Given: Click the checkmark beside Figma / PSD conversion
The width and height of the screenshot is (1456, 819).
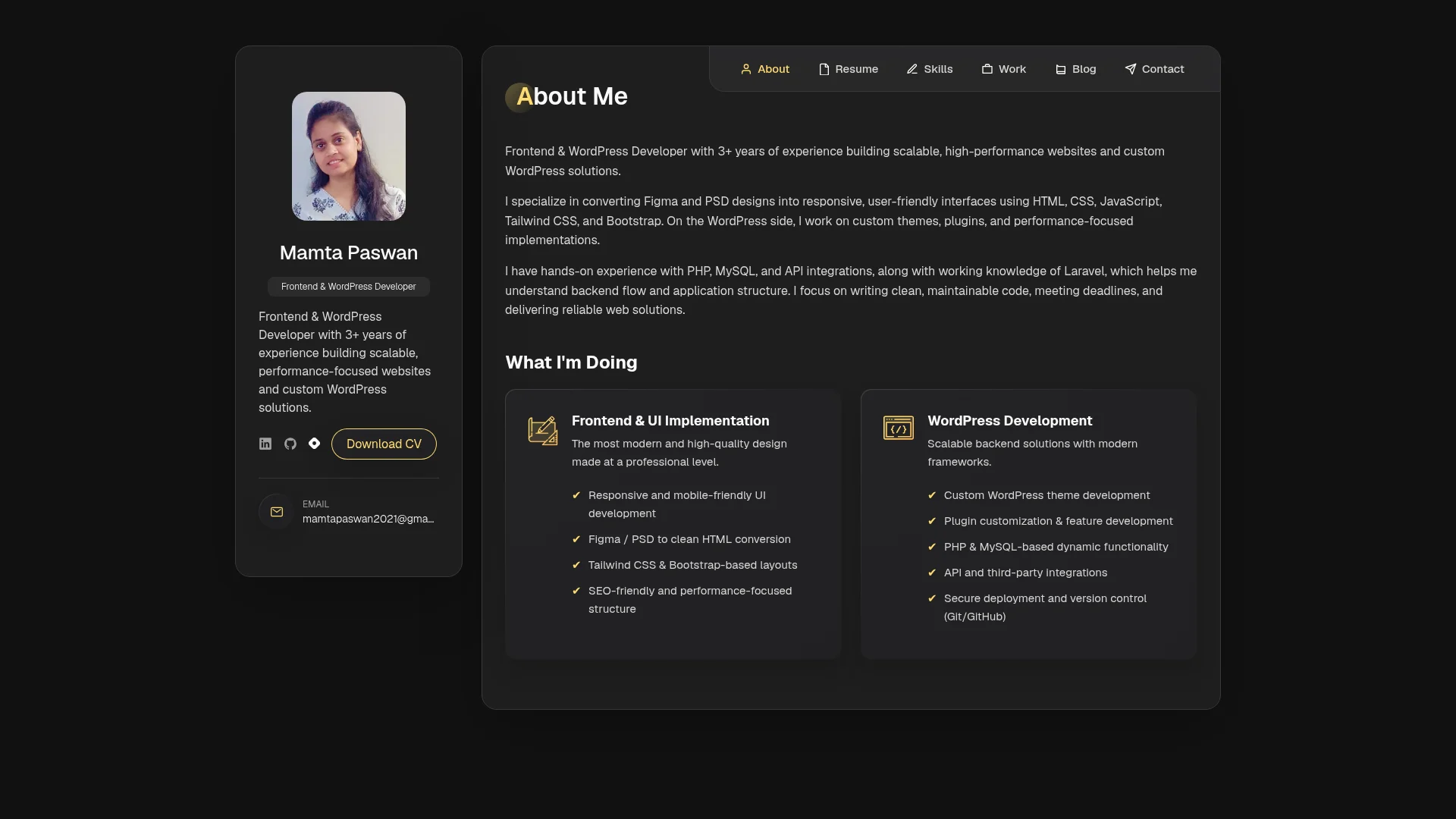Looking at the screenshot, I should [x=576, y=539].
